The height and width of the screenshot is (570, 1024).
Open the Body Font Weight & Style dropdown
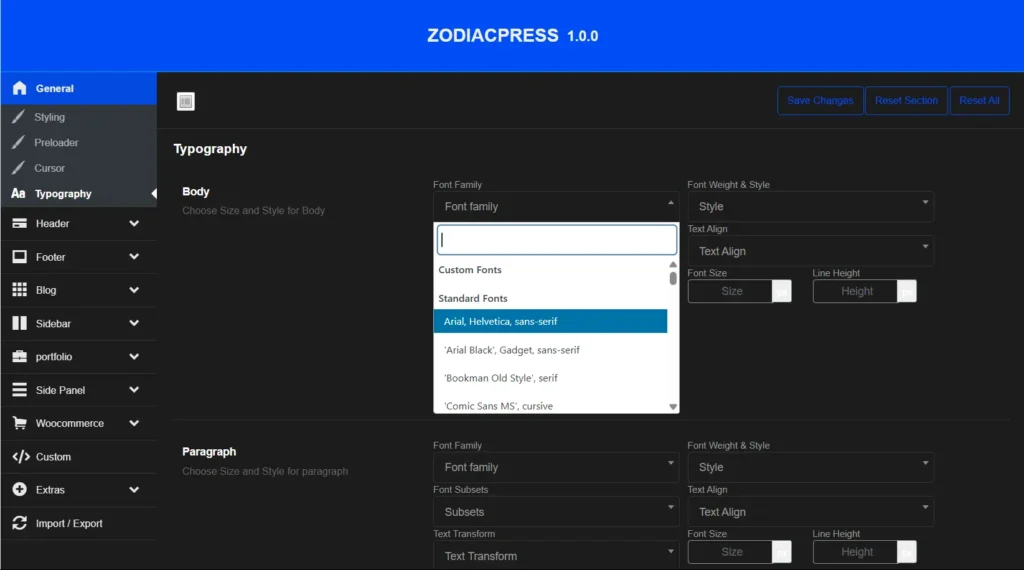pyautogui.click(x=810, y=207)
